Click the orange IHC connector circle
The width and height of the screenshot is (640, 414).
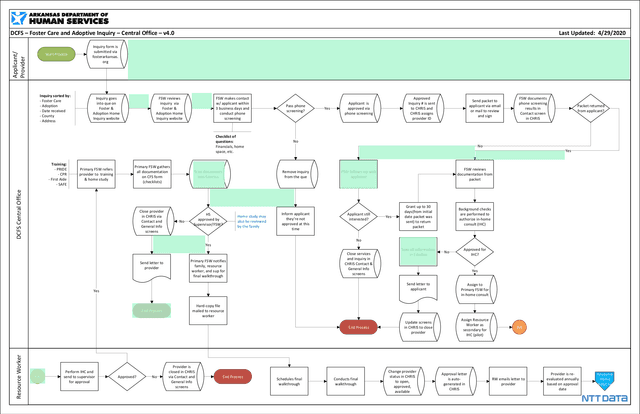(x=519, y=327)
